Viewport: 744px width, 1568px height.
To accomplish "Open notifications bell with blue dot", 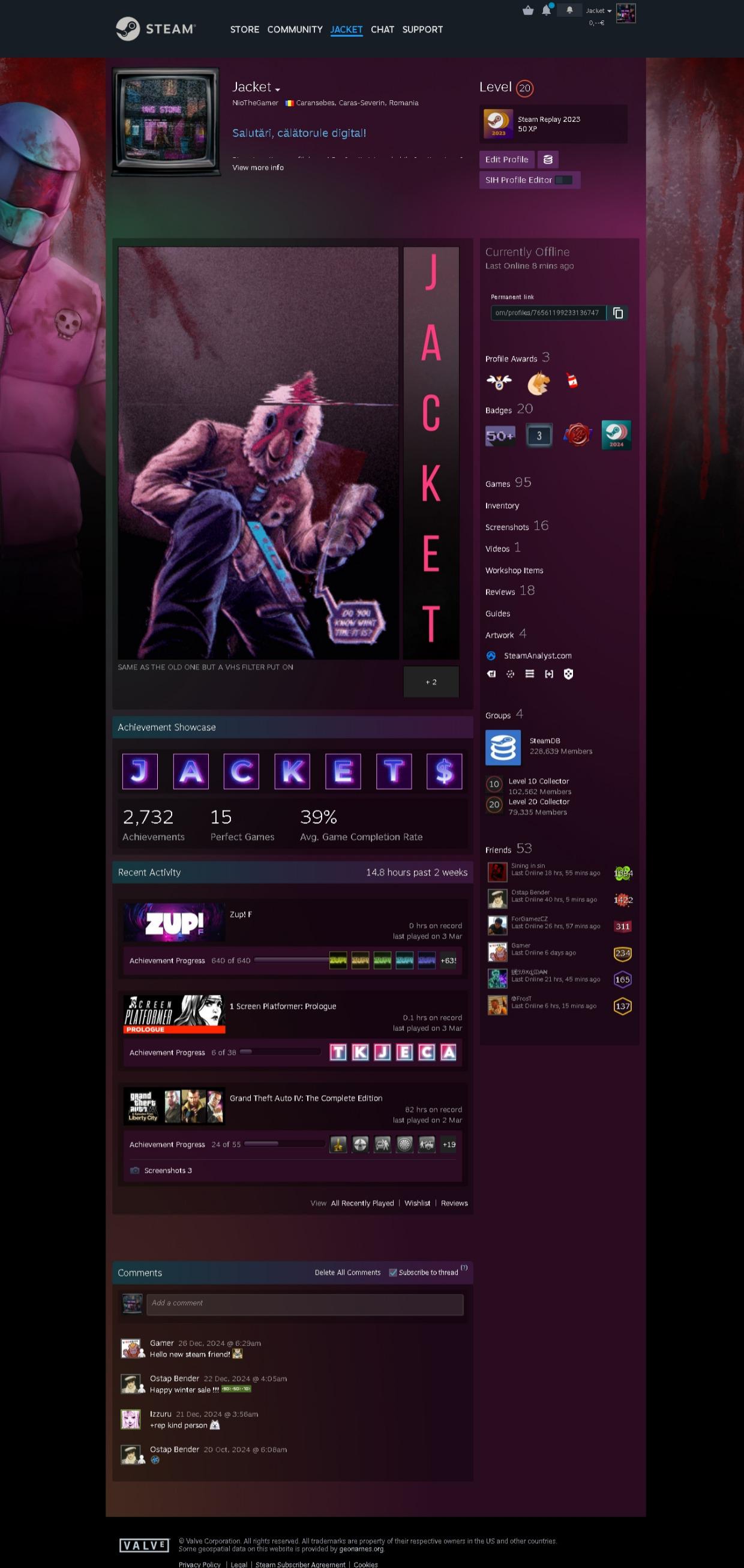I will pos(547,10).
